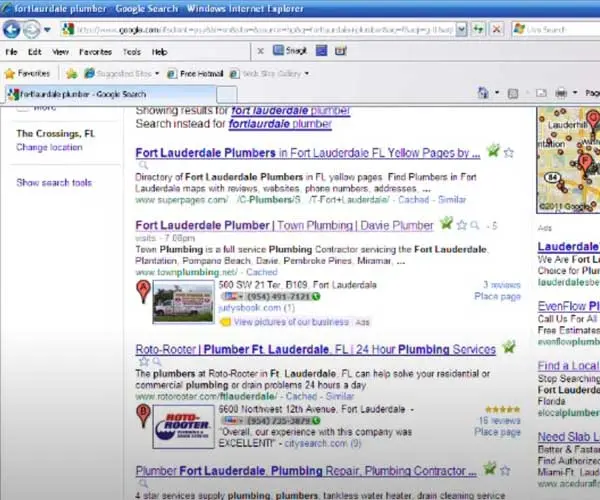Click the Refresh page icon
This screenshot has width=600, height=500.
[478, 29]
